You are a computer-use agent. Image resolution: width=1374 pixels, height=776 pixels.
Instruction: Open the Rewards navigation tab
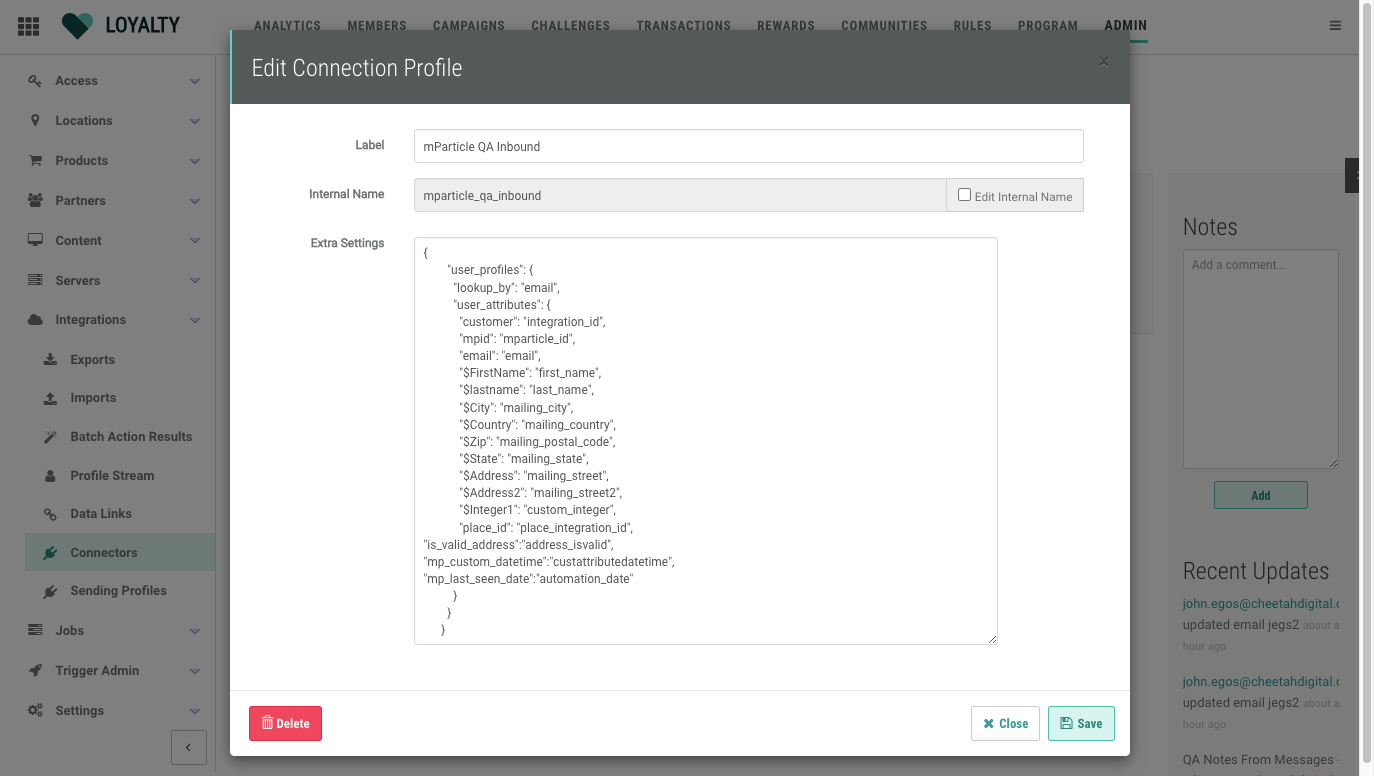pos(785,26)
